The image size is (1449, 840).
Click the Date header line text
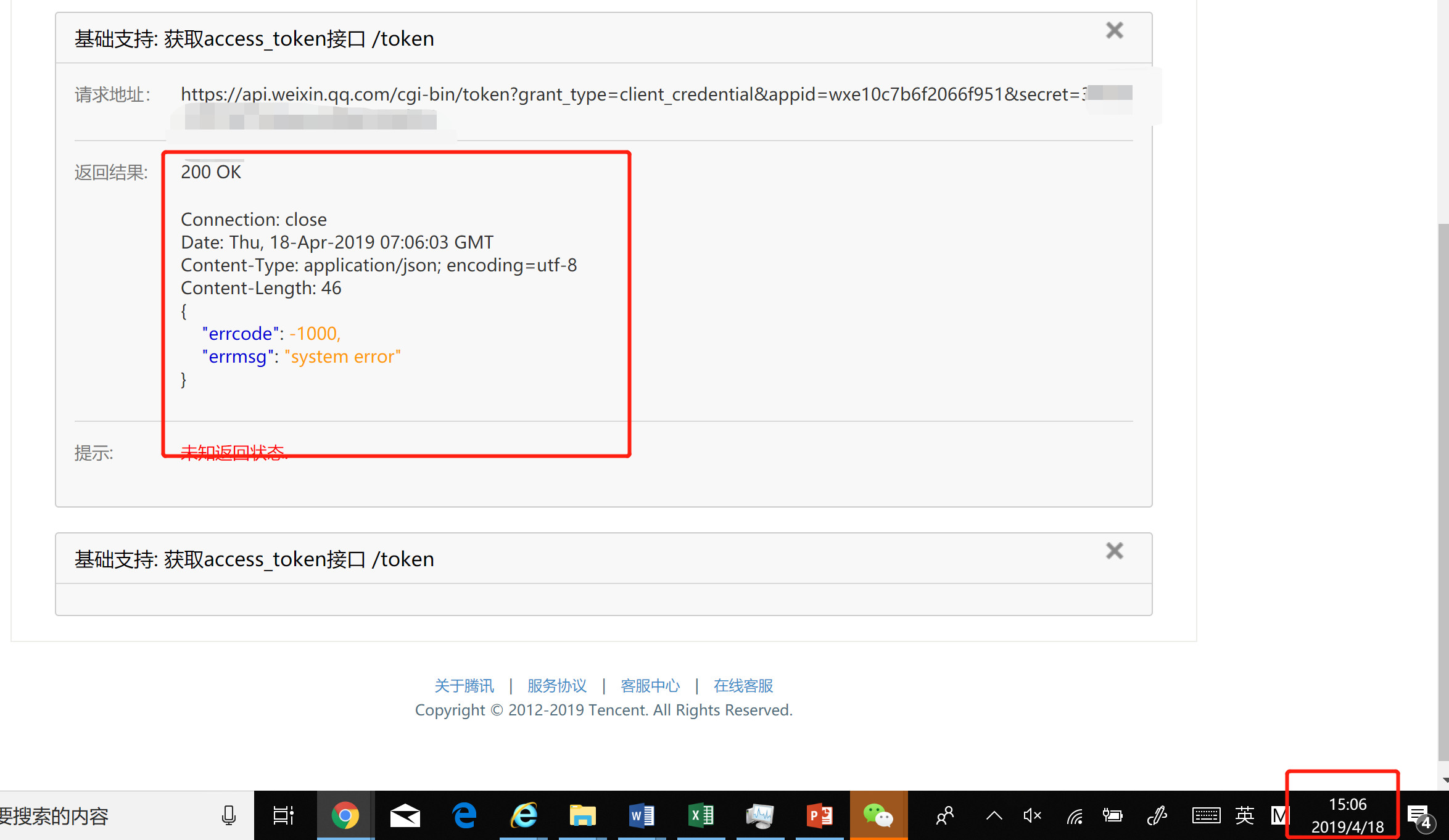coord(337,242)
